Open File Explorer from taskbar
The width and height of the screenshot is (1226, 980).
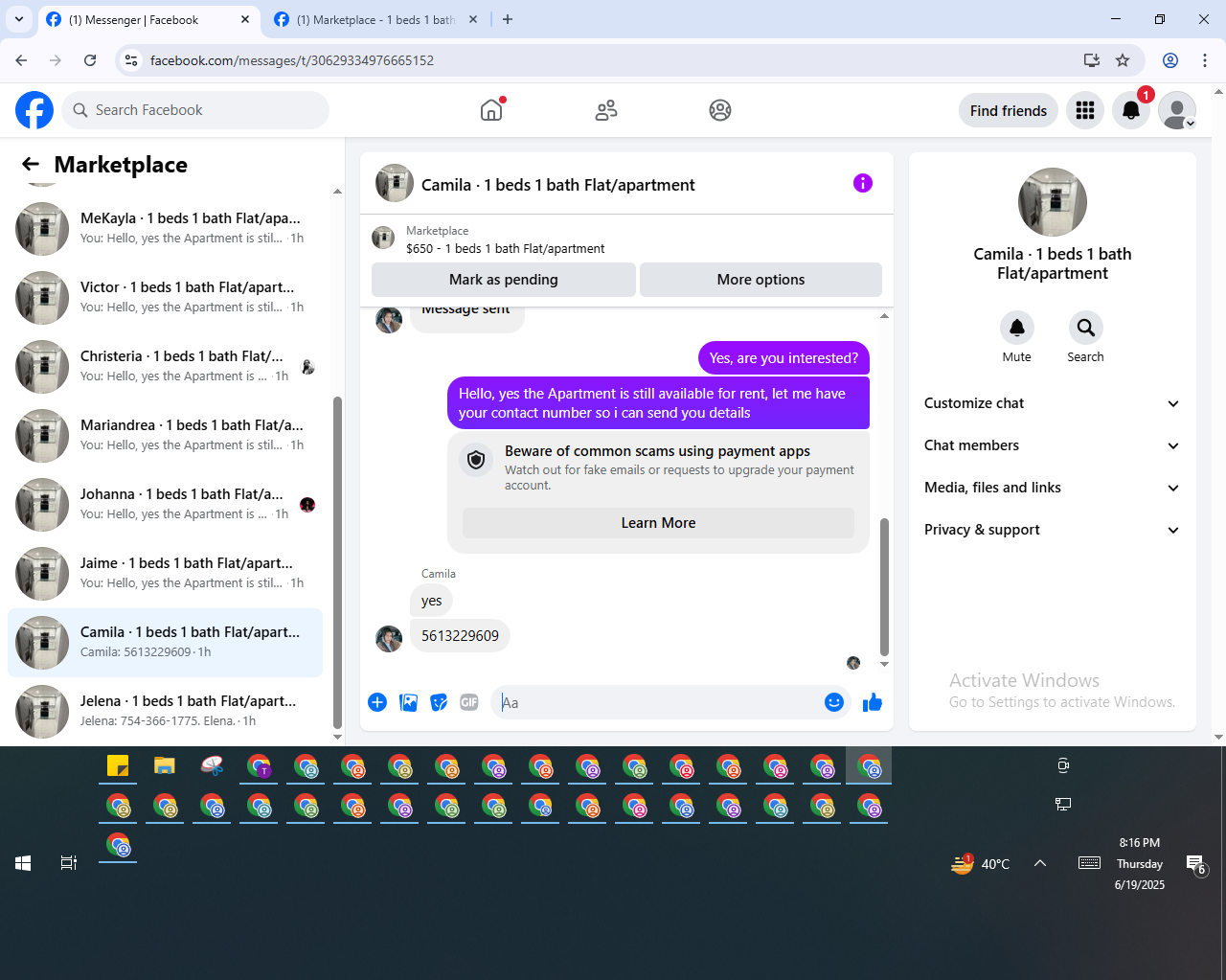point(165,765)
